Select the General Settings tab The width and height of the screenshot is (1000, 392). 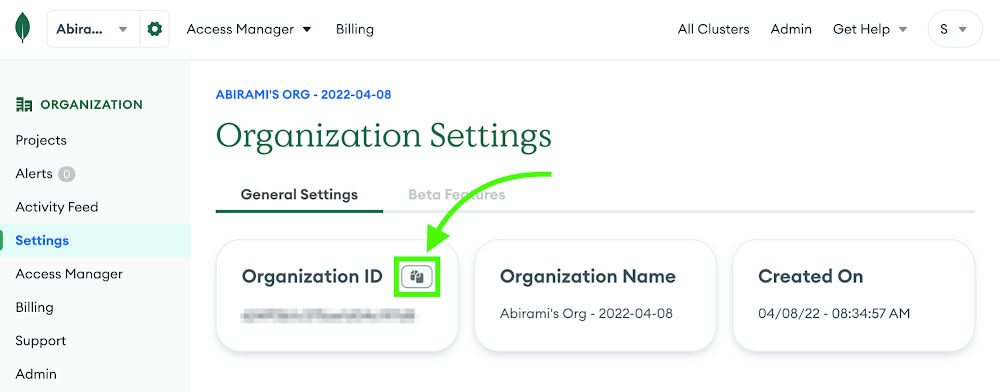tap(299, 194)
